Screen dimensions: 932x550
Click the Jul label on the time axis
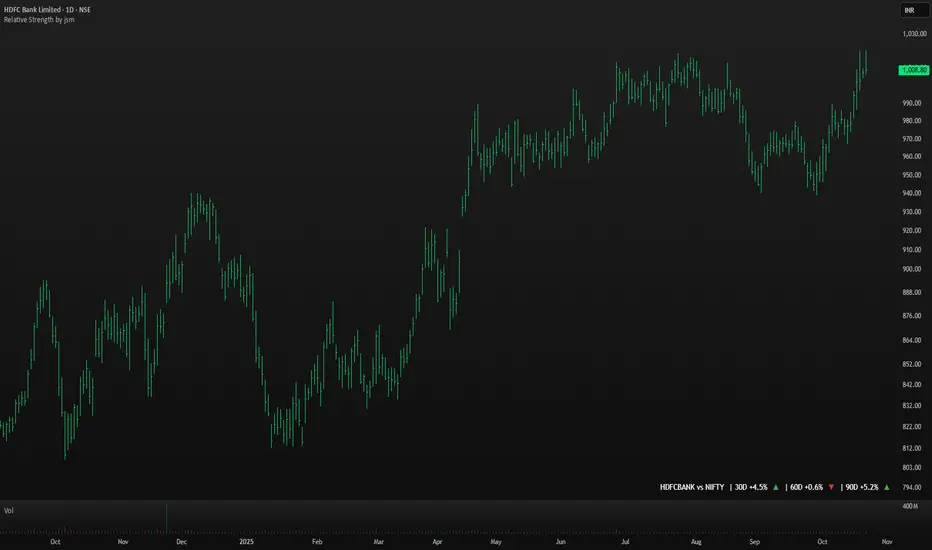coord(625,541)
